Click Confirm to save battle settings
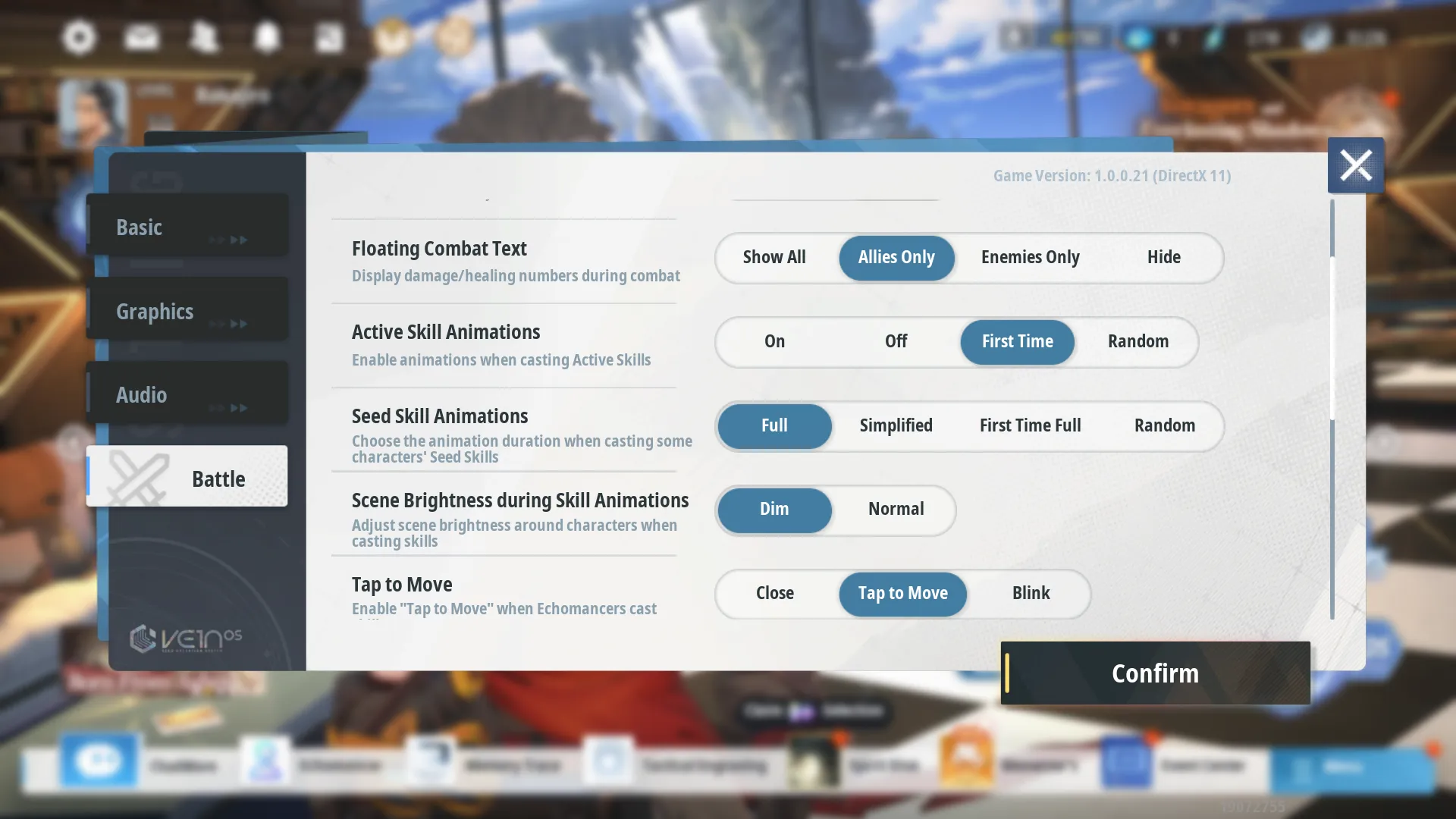 point(1155,673)
